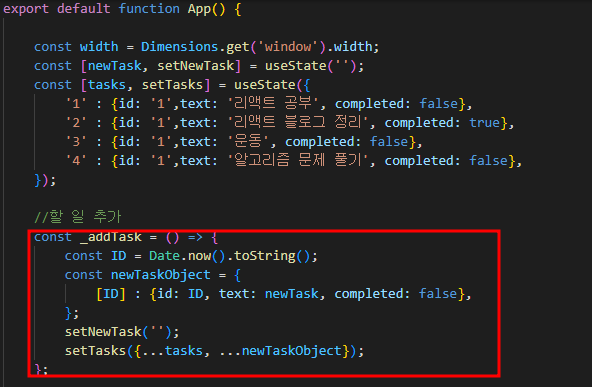Click '...newTaskObject' in the setTasks call
Viewport: 592px width, 387px height.
(x=281, y=351)
